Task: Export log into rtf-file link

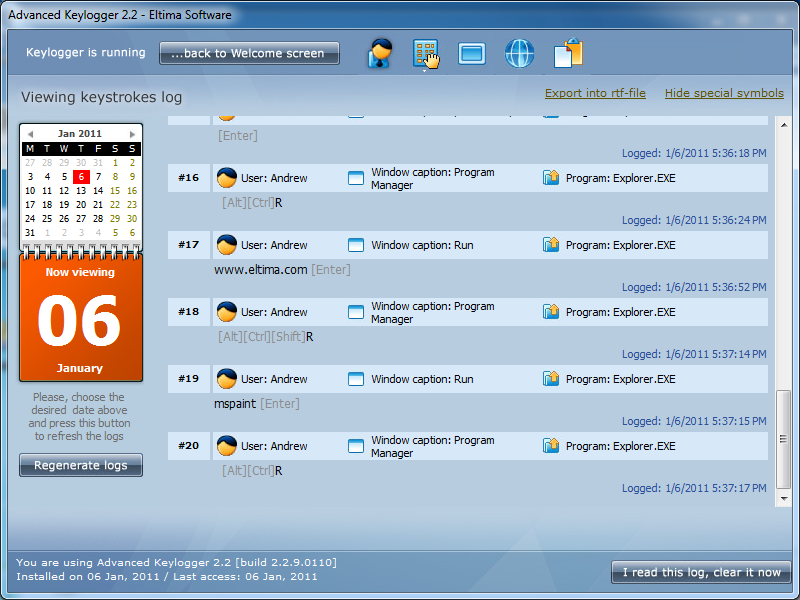Action: [595, 93]
